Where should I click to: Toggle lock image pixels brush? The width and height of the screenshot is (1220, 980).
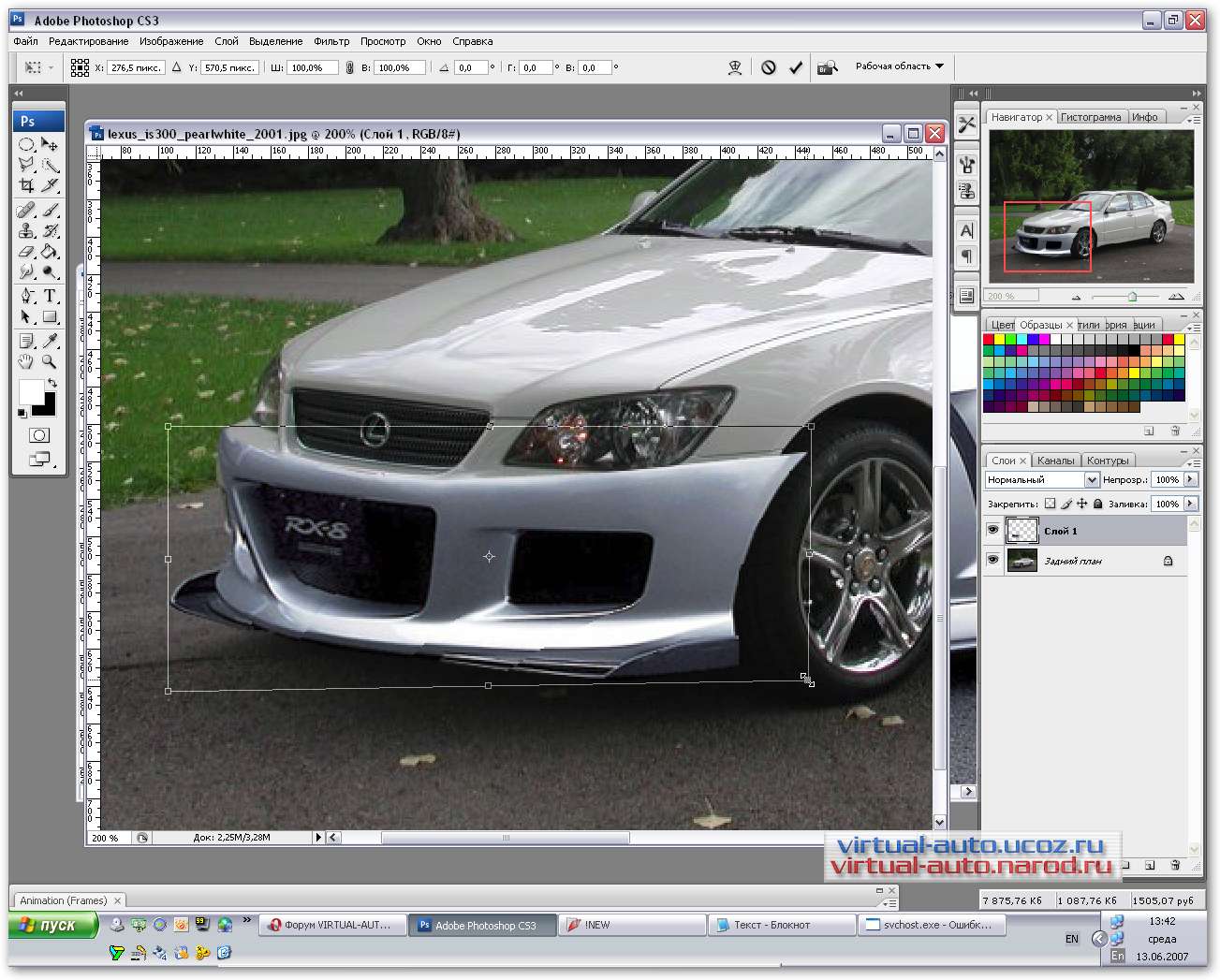[x=1066, y=504]
